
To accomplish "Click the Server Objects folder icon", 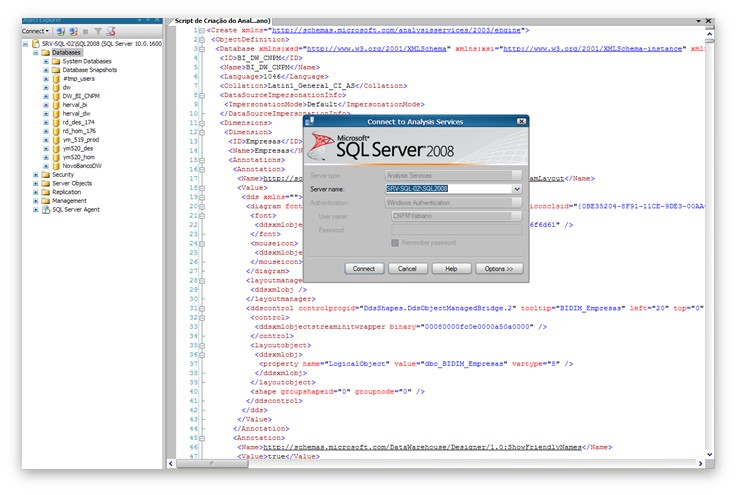I will [x=46, y=183].
